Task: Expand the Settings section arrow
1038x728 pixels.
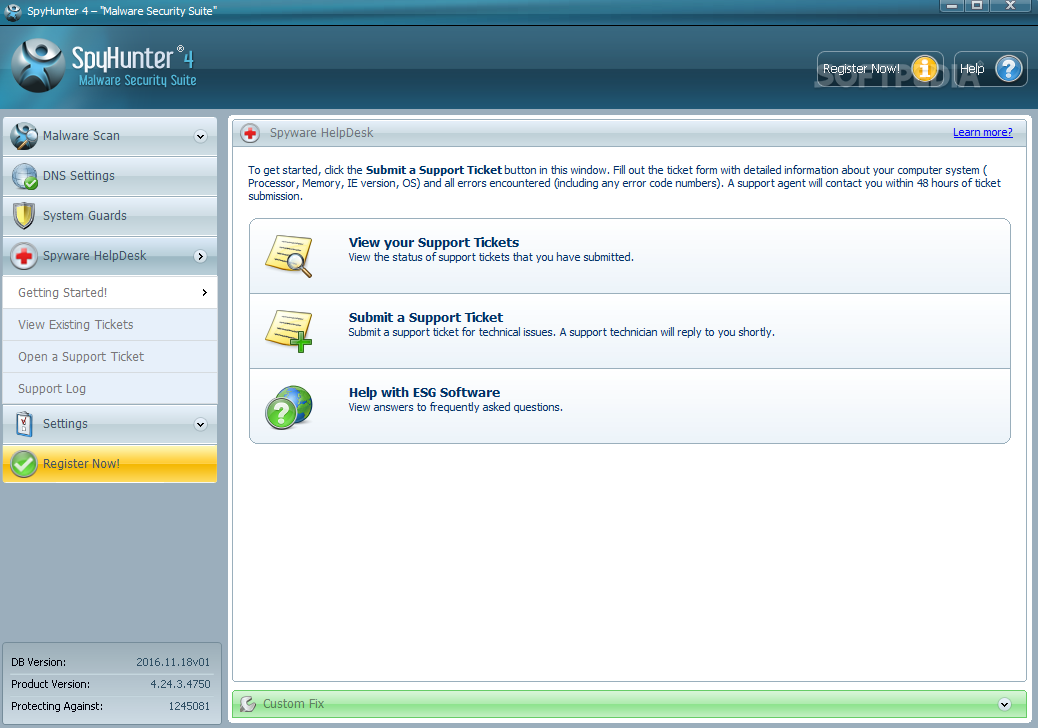Action: point(201,424)
